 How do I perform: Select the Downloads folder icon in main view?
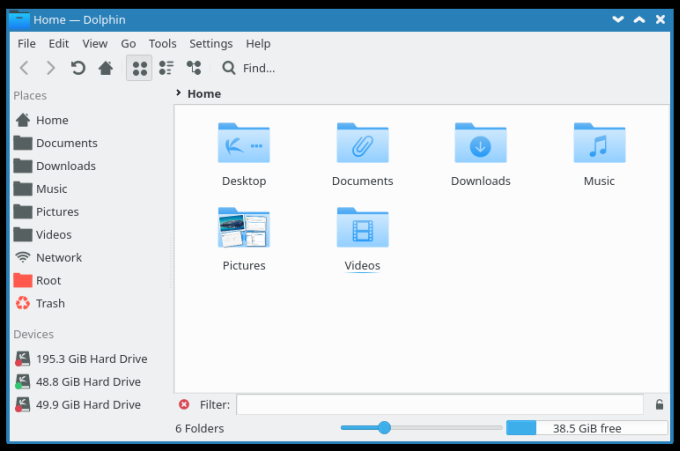(x=481, y=143)
